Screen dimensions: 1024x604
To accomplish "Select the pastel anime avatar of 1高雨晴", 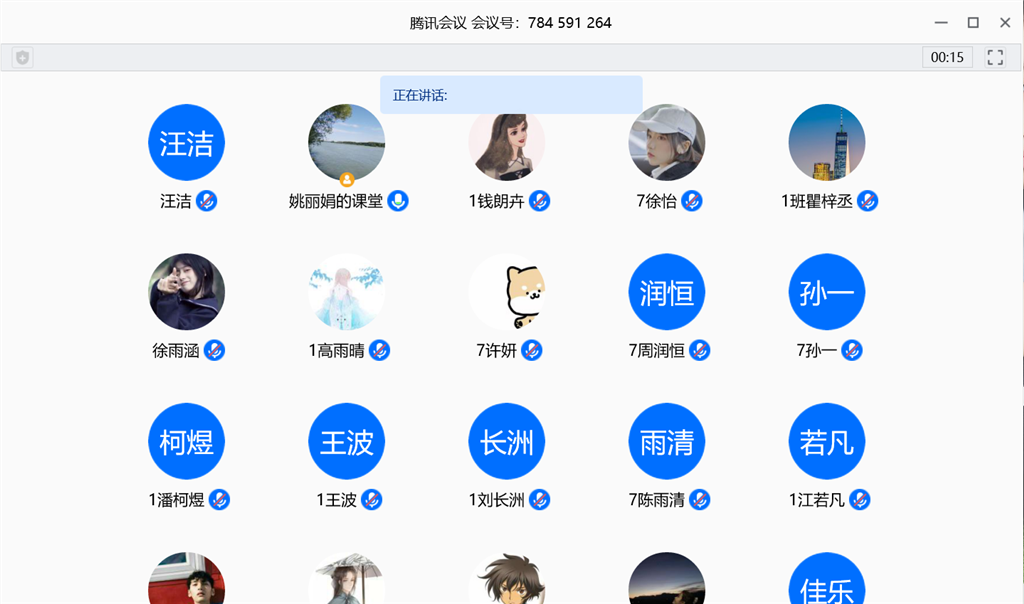I will click(347, 292).
